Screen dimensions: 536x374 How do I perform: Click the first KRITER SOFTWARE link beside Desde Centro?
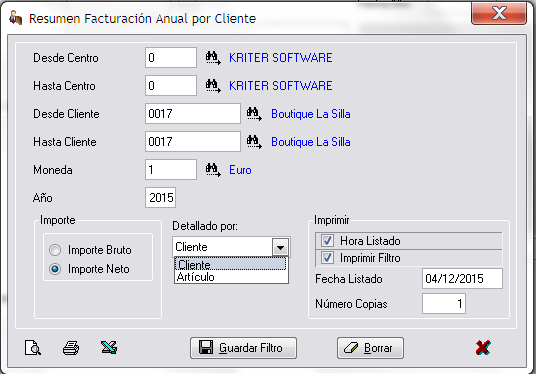coord(281,58)
